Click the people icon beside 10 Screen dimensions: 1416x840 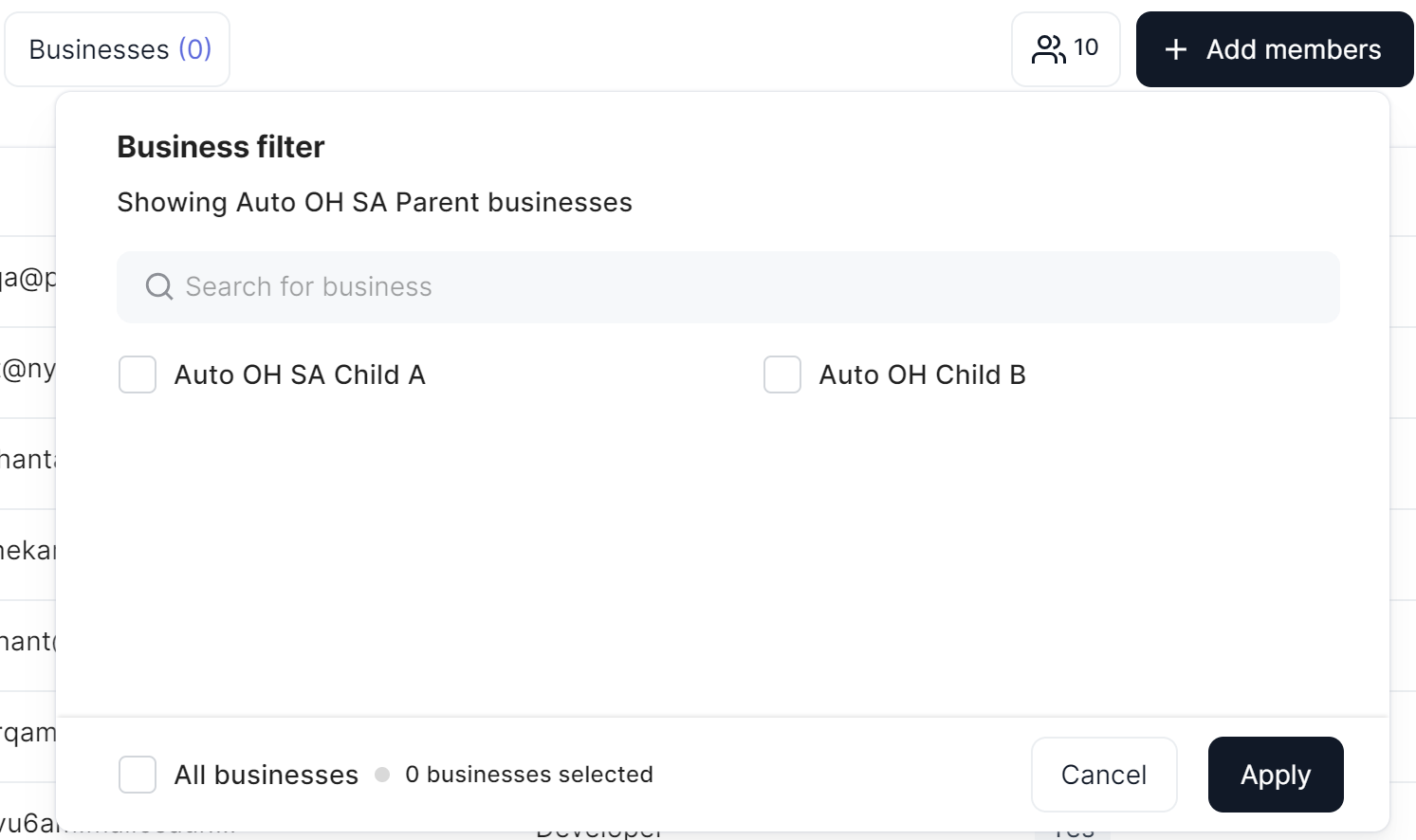[1048, 49]
